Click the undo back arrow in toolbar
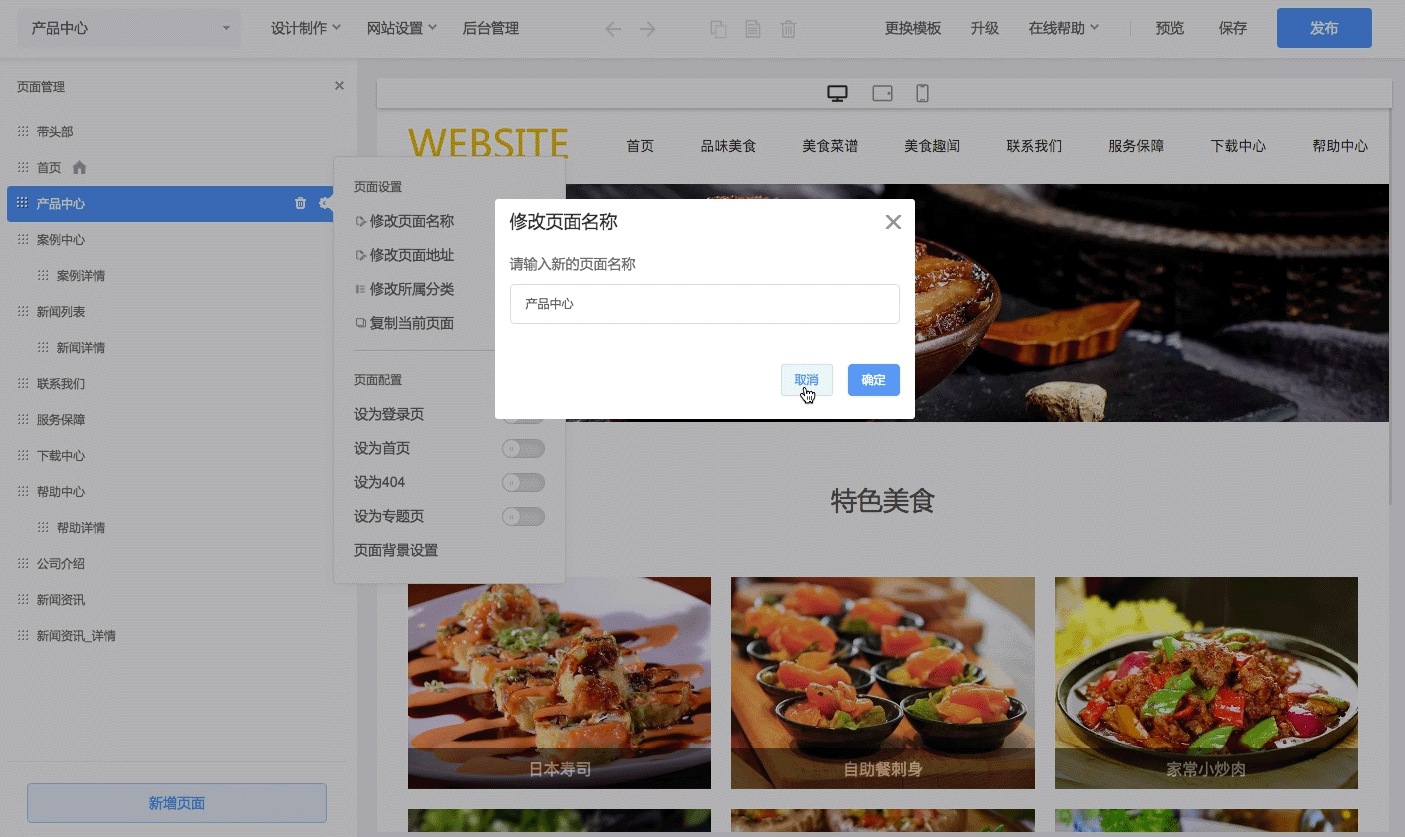1405x837 pixels. 613,29
